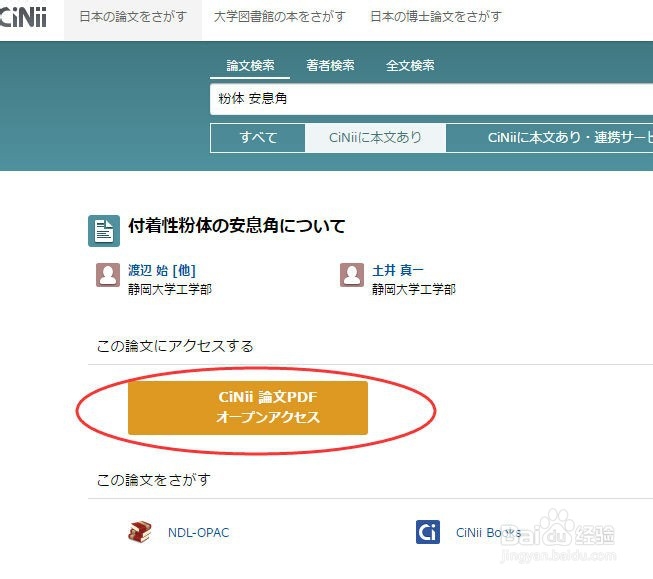Switch to 全文検索 tab
653x579 pixels.
410,65
